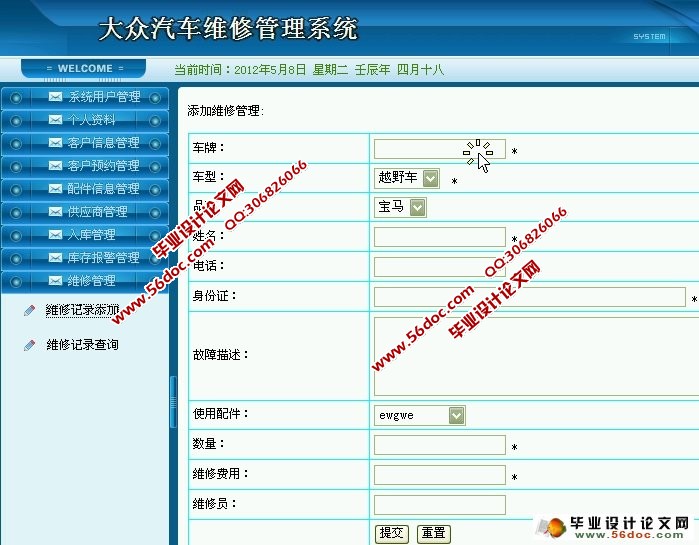Viewport: 699px width, 545px height.
Task: Open the 系统用户管理 menu item
Action: [x=85, y=97]
